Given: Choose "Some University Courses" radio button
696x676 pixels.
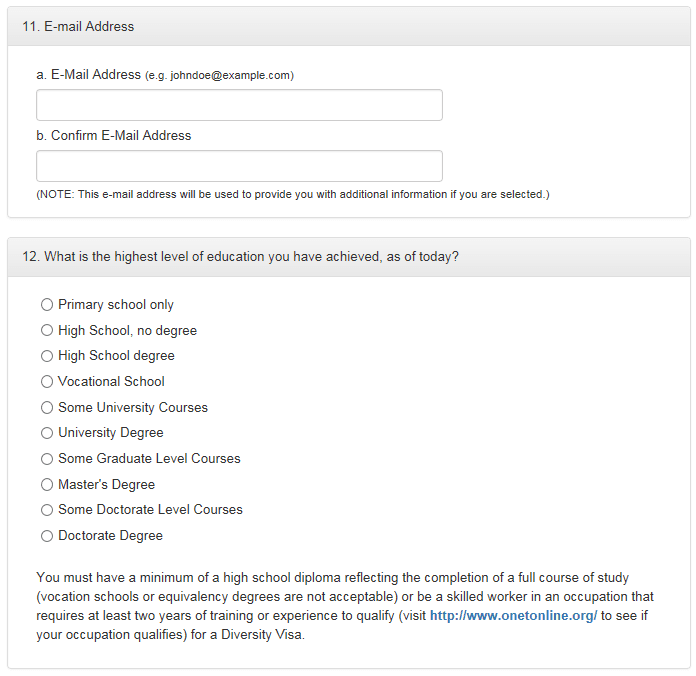Looking at the screenshot, I should [x=47, y=407].
